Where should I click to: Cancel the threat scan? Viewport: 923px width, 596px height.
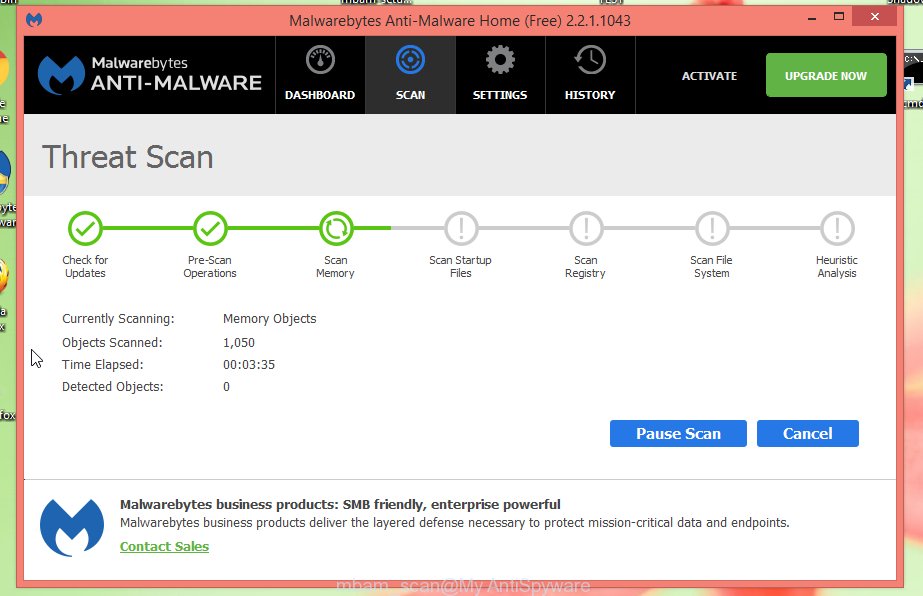808,433
